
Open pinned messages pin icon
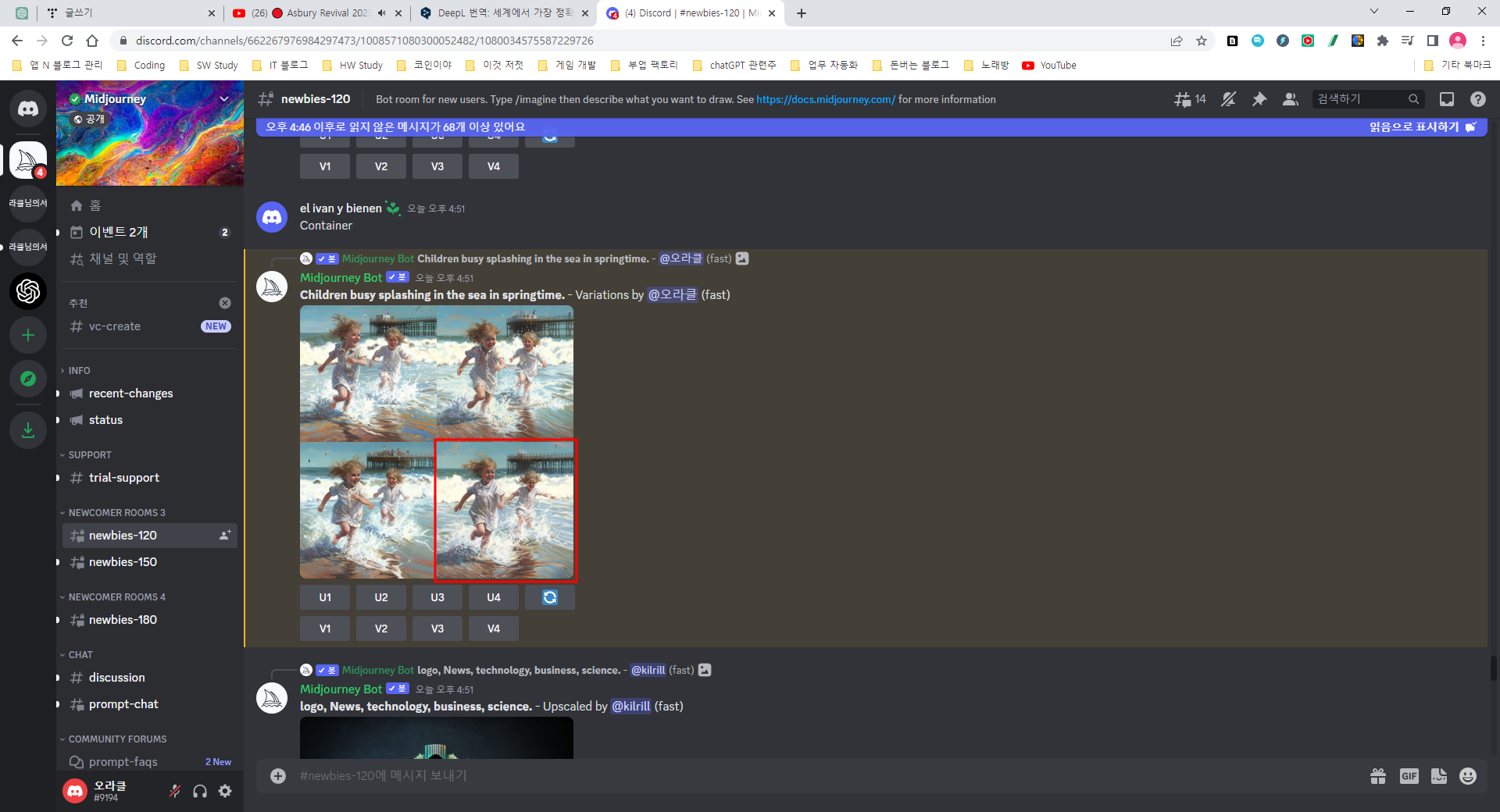click(x=1259, y=99)
